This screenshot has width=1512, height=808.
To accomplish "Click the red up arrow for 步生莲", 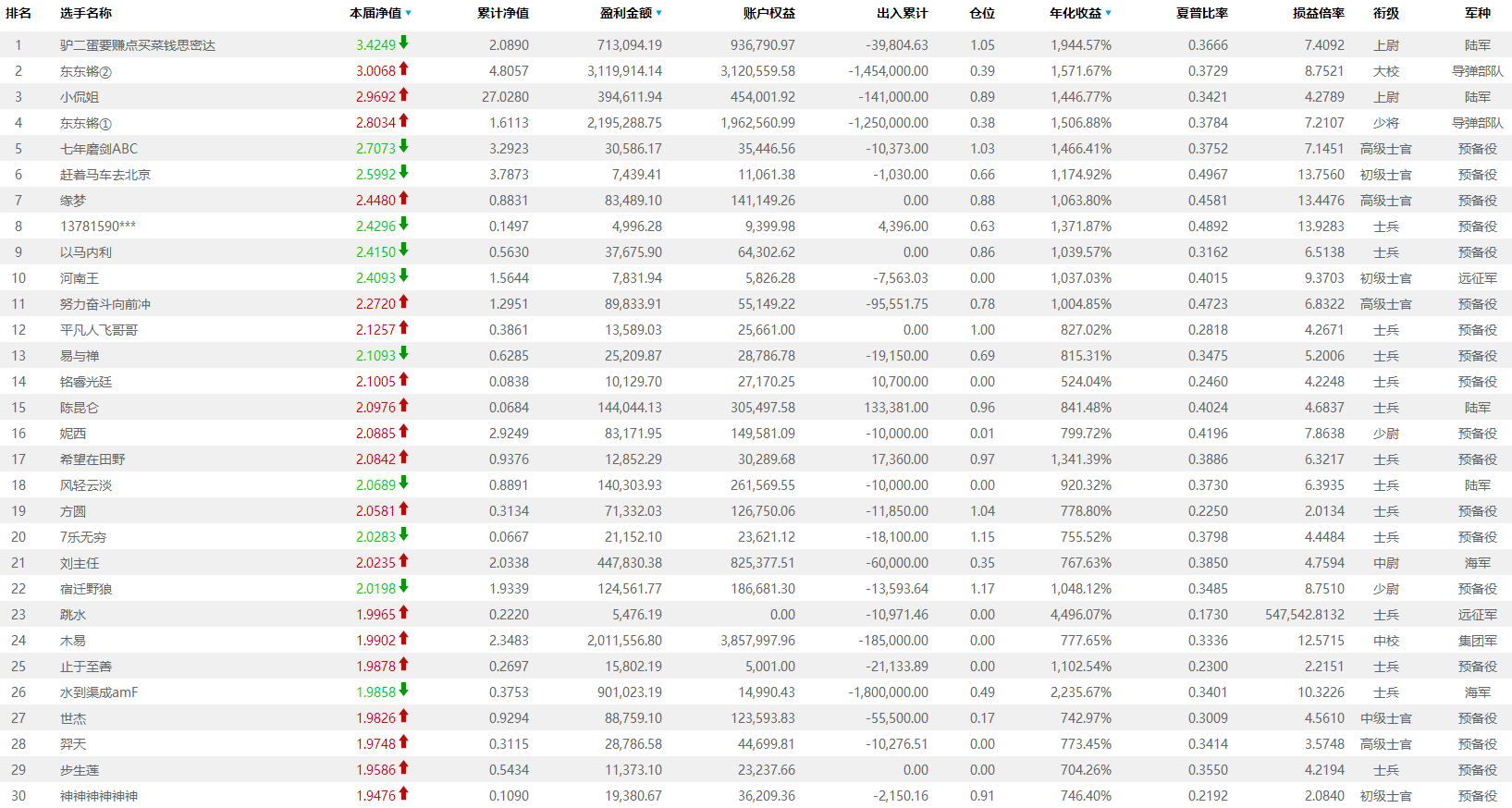I will (x=404, y=767).
